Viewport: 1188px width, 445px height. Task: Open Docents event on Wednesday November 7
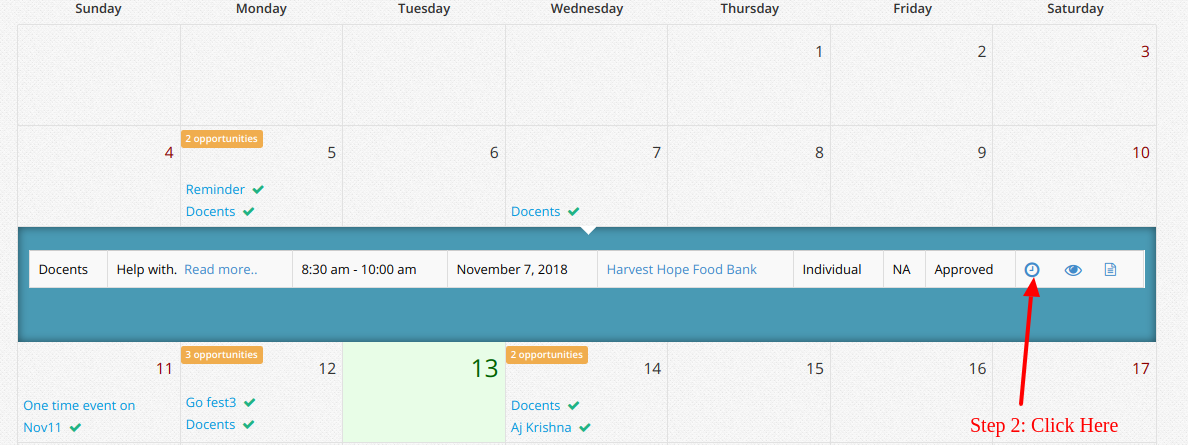tap(536, 212)
